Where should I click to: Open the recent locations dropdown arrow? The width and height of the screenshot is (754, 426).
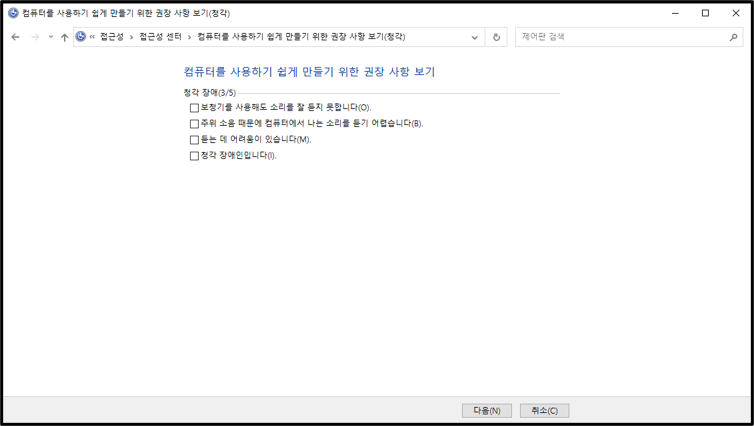(50, 37)
